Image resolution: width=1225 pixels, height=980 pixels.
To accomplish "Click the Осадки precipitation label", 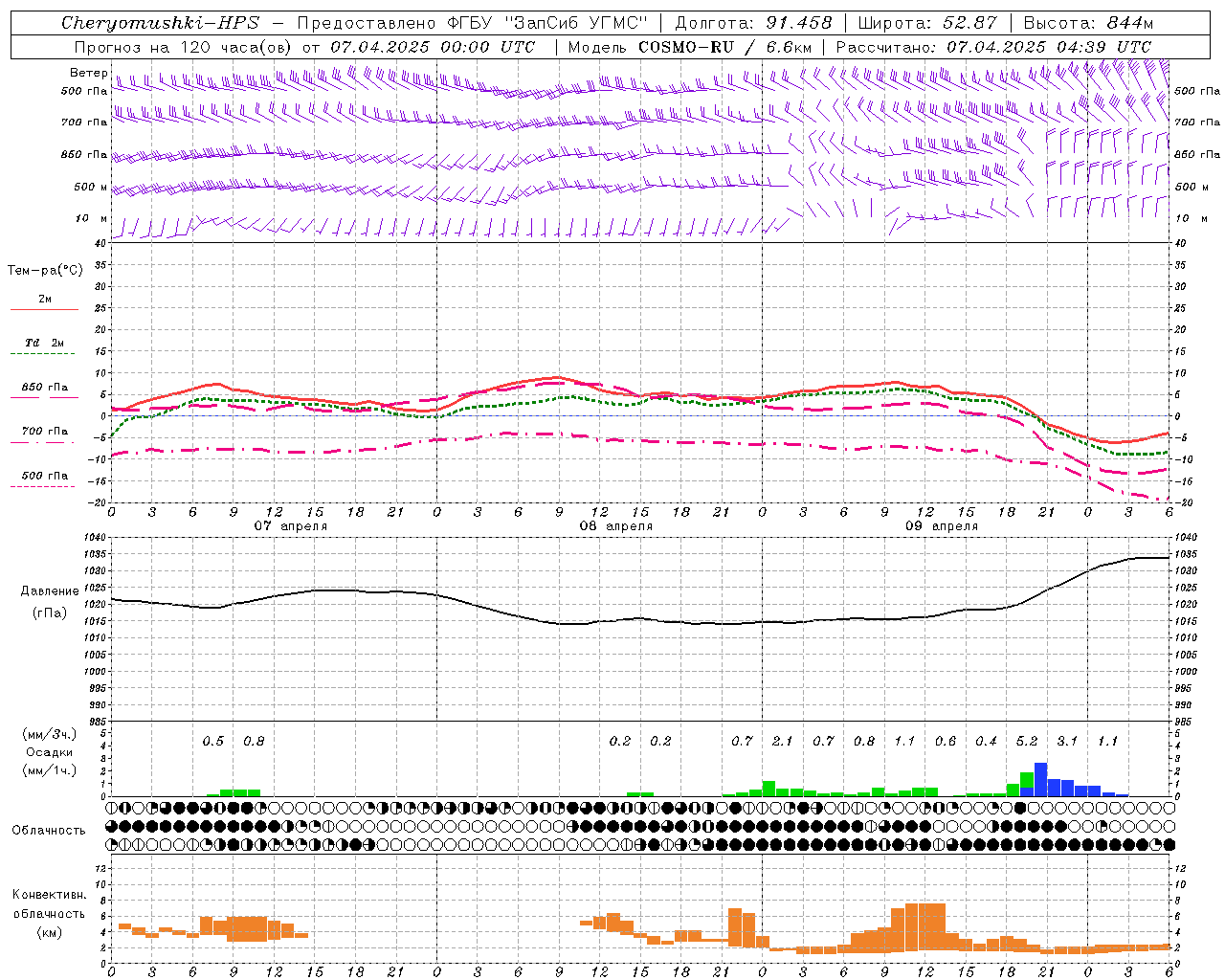I will [49, 752].
